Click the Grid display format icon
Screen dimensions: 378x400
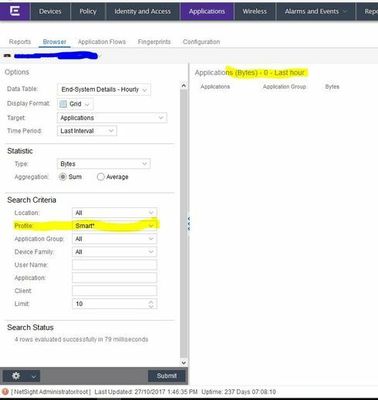(63, 104)
